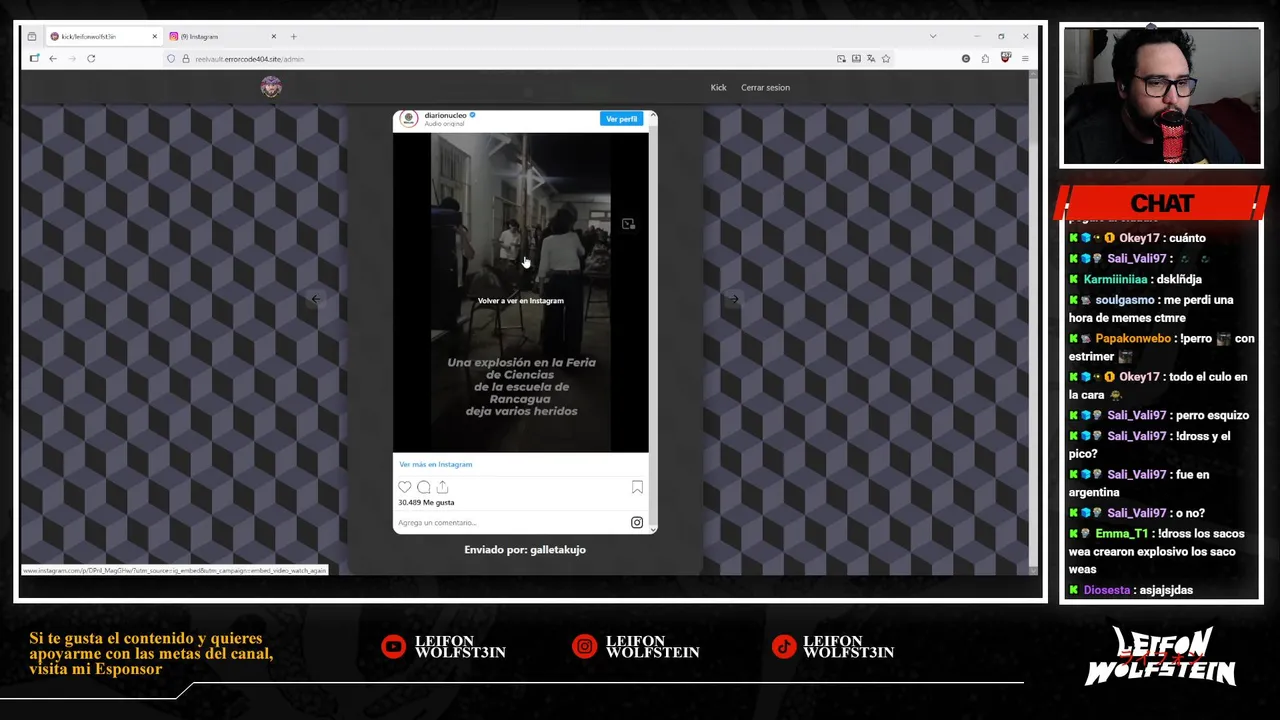The image size is (1280, 720).
Task: Click 'Audio original' label under username
Action: [445, 124]
